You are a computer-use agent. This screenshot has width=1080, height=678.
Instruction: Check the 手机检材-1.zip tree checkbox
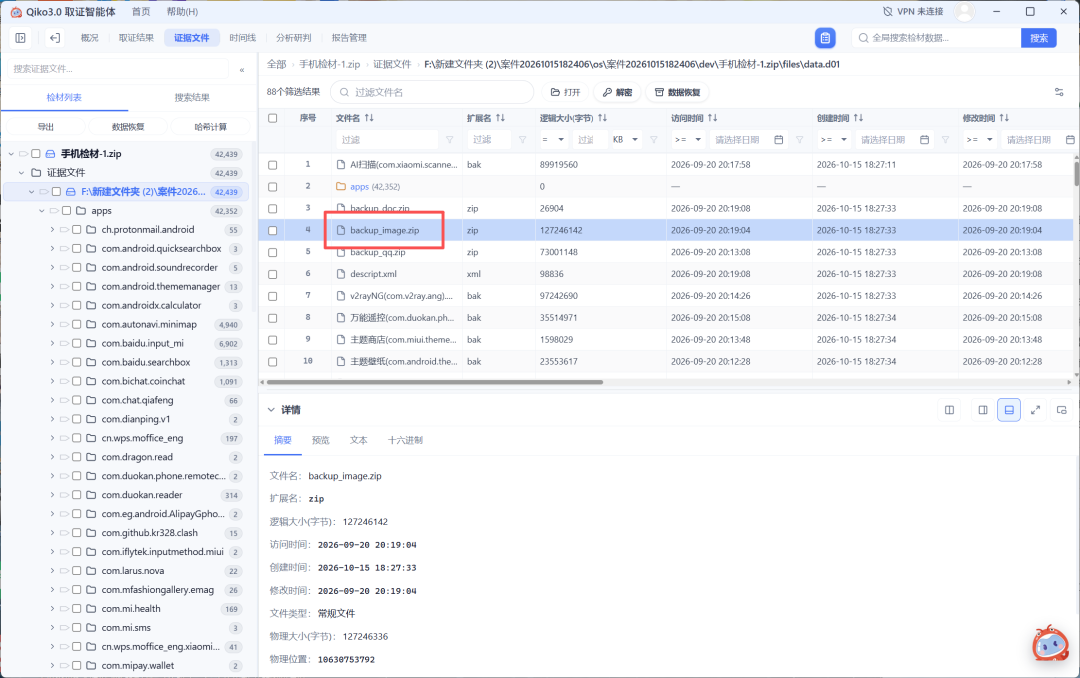click(36, 154)
